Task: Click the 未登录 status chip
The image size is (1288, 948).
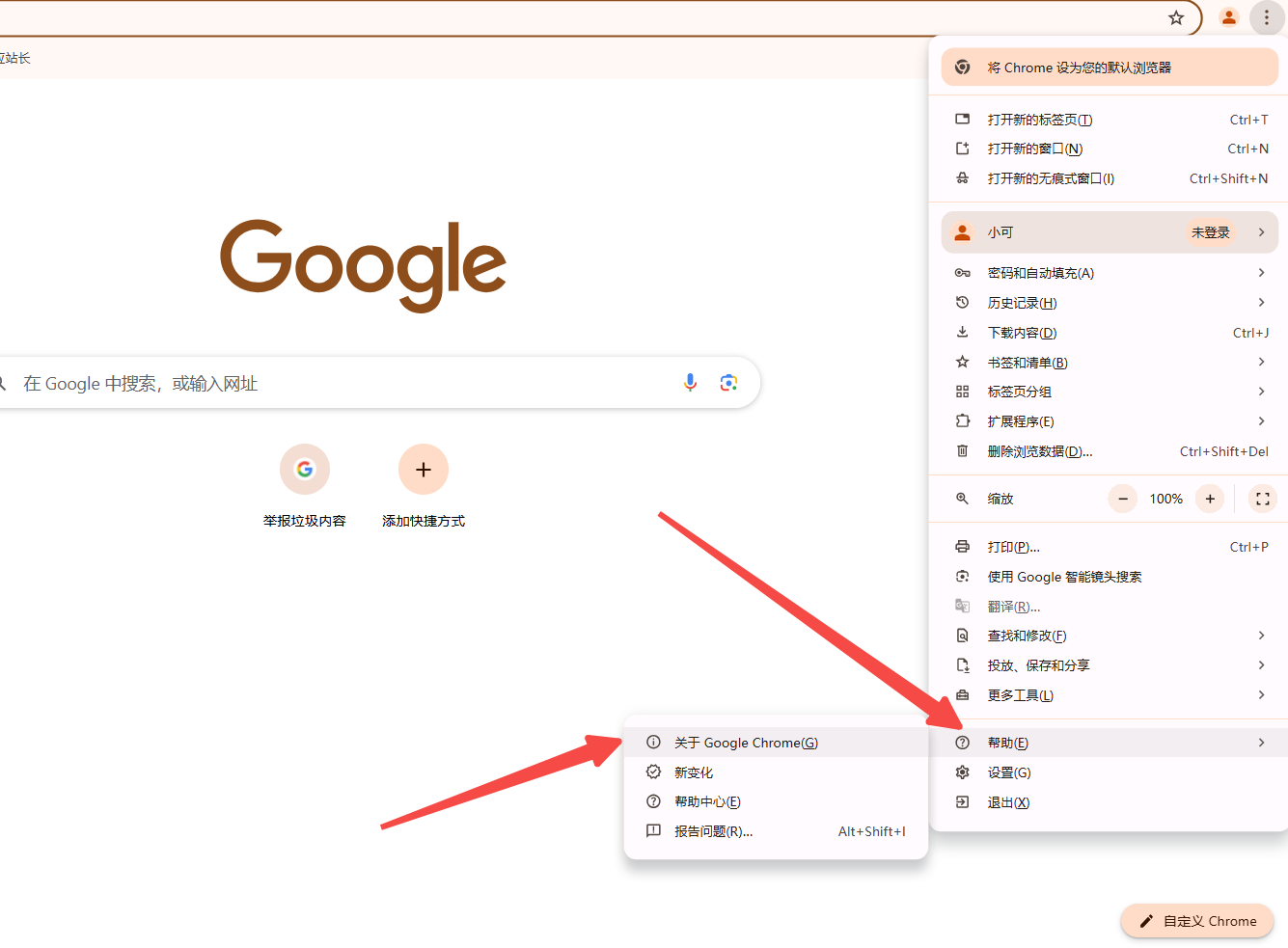Action: pos(1210,232)
